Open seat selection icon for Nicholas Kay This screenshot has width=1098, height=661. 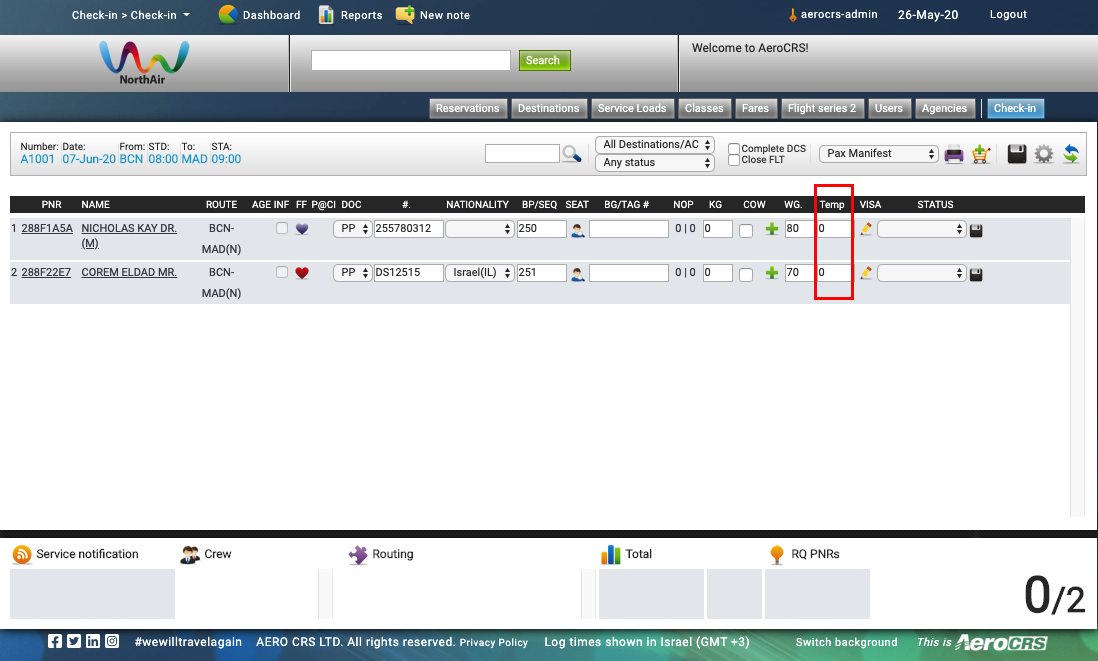578,230
